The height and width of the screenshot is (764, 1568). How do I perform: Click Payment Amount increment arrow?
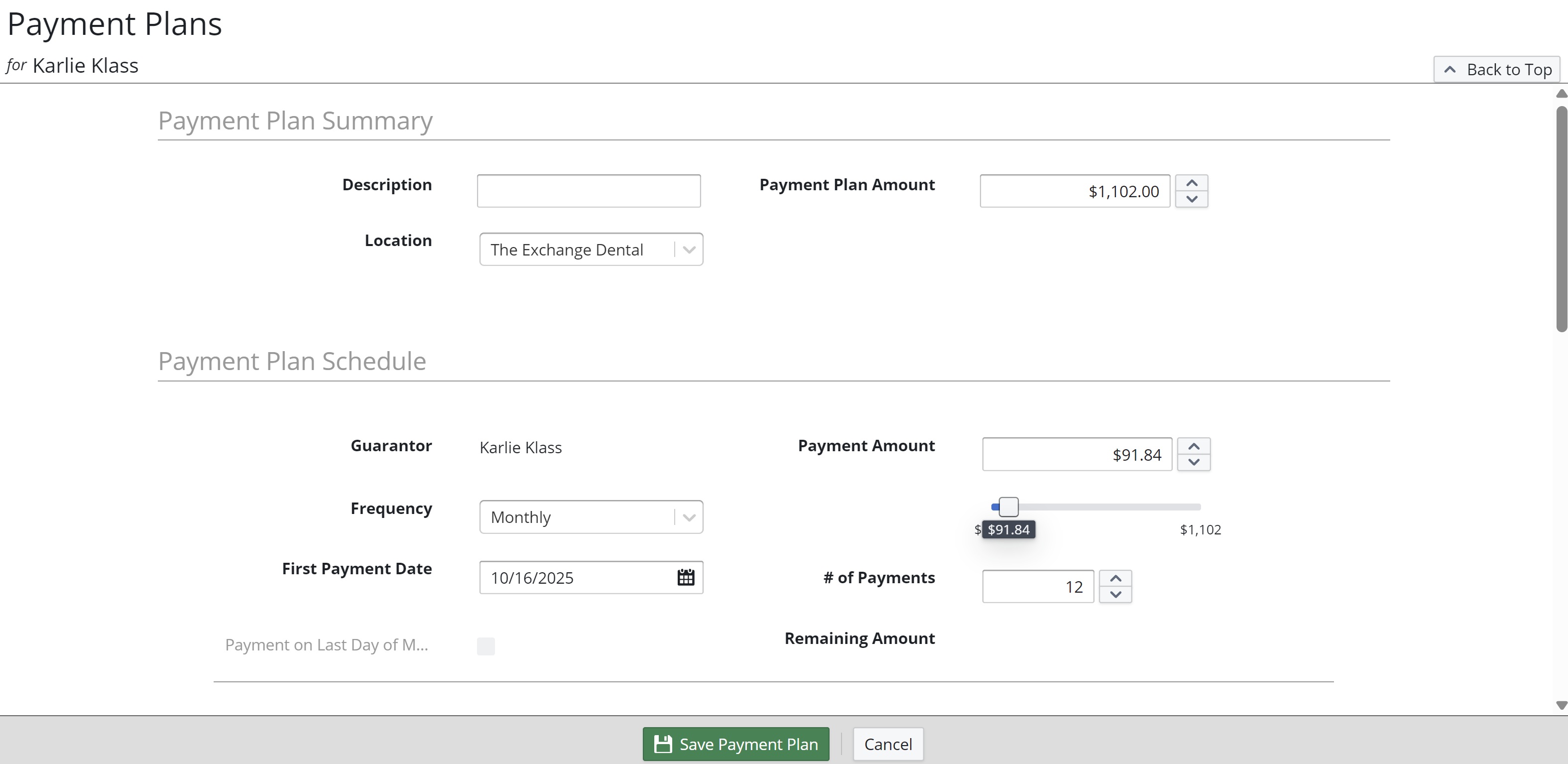(x=1193, y=446)
